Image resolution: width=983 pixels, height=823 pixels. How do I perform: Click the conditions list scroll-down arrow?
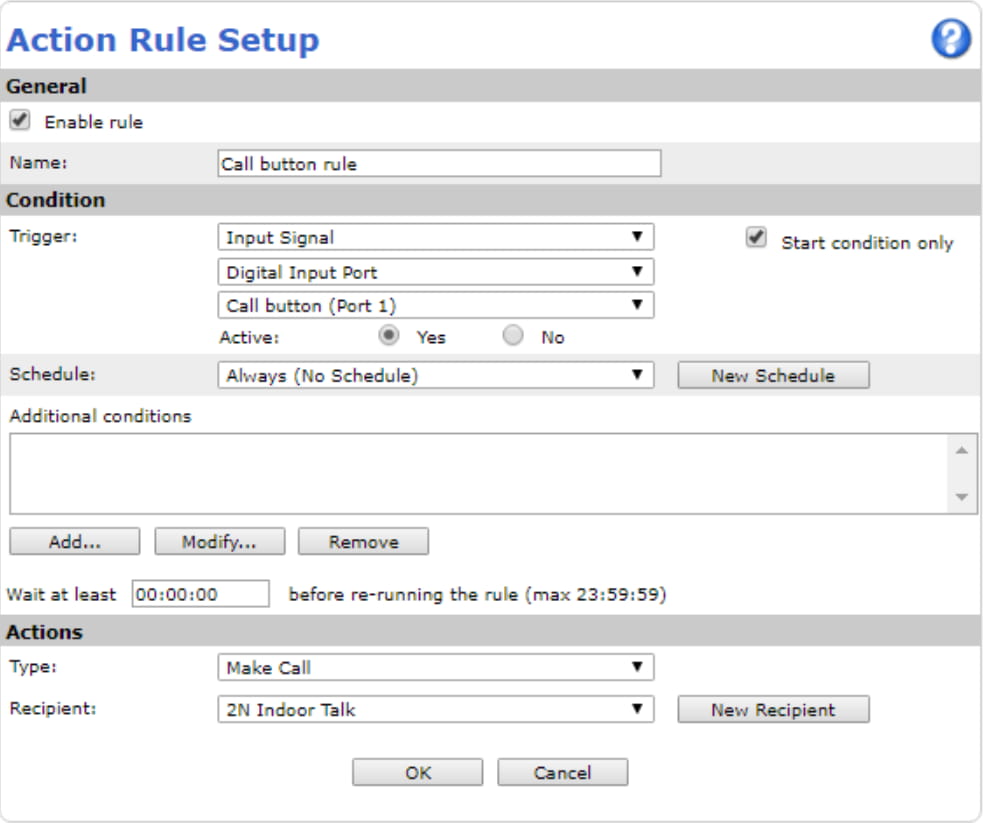[962, 496]
